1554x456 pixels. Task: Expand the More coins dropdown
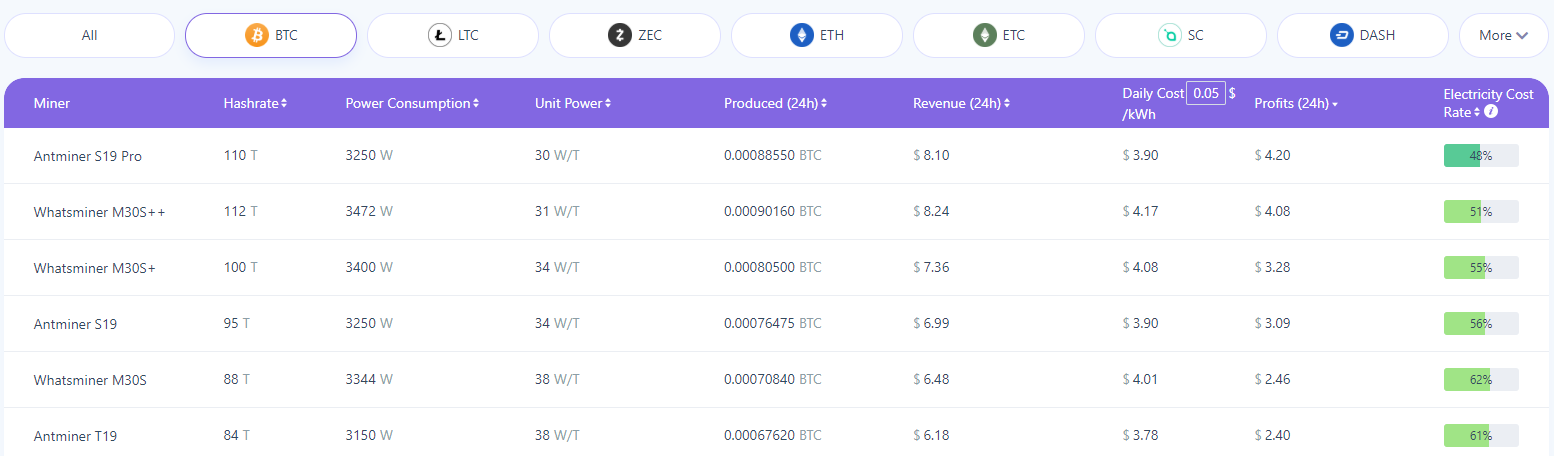[x=1503, y=36]
